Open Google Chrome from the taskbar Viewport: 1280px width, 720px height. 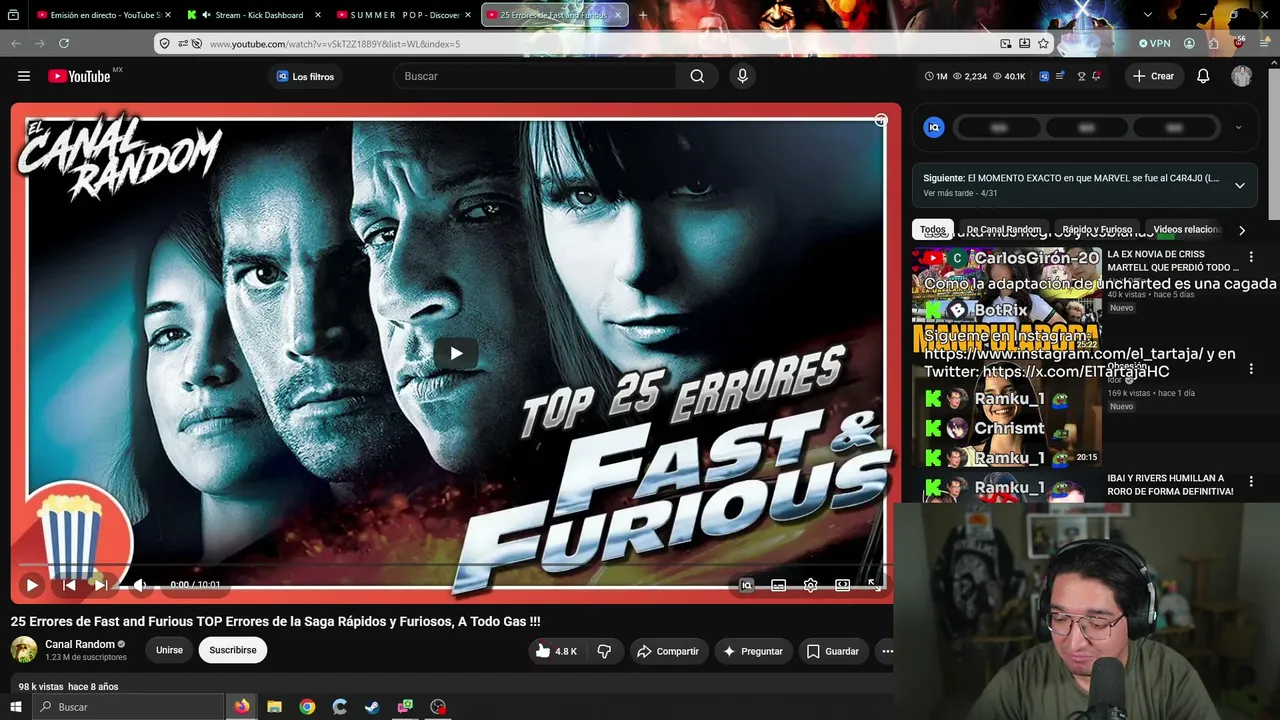tap(307, 707)
